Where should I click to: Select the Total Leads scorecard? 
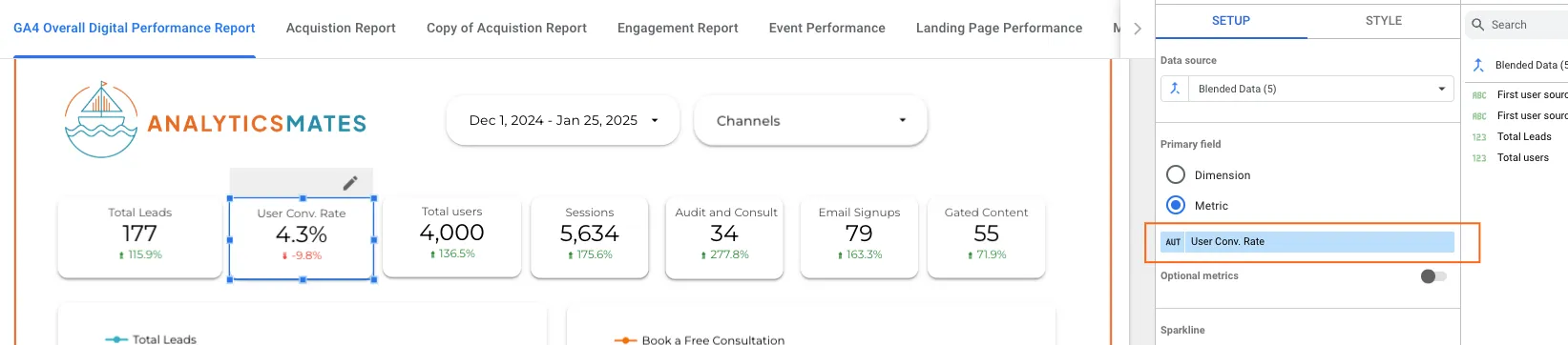[140, 237]
